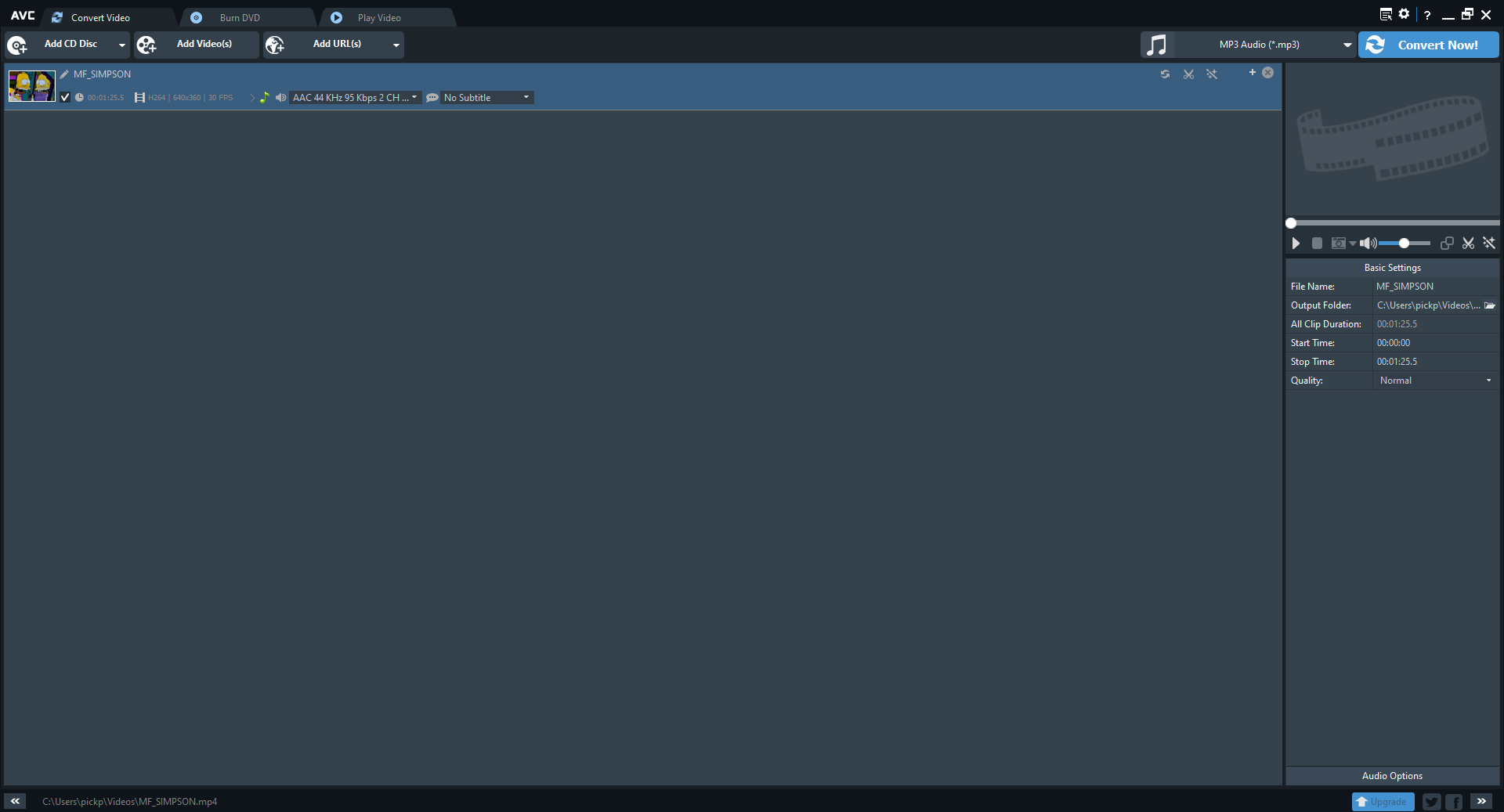Viewport: 1504px width, 812px height.
Task: Take a snapshot with the camera icon
Action: click(x=1338, y=243)
